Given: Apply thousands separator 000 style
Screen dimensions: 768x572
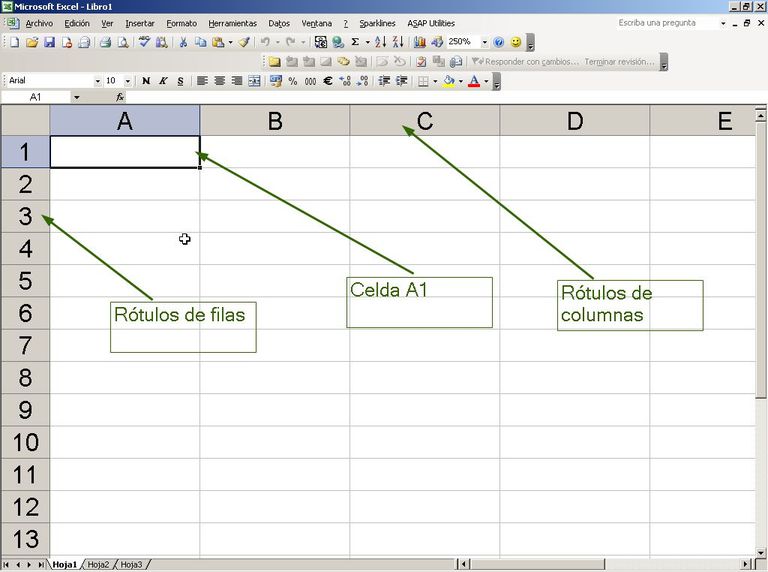Looking at the screenshot, I should pos(311,81).
